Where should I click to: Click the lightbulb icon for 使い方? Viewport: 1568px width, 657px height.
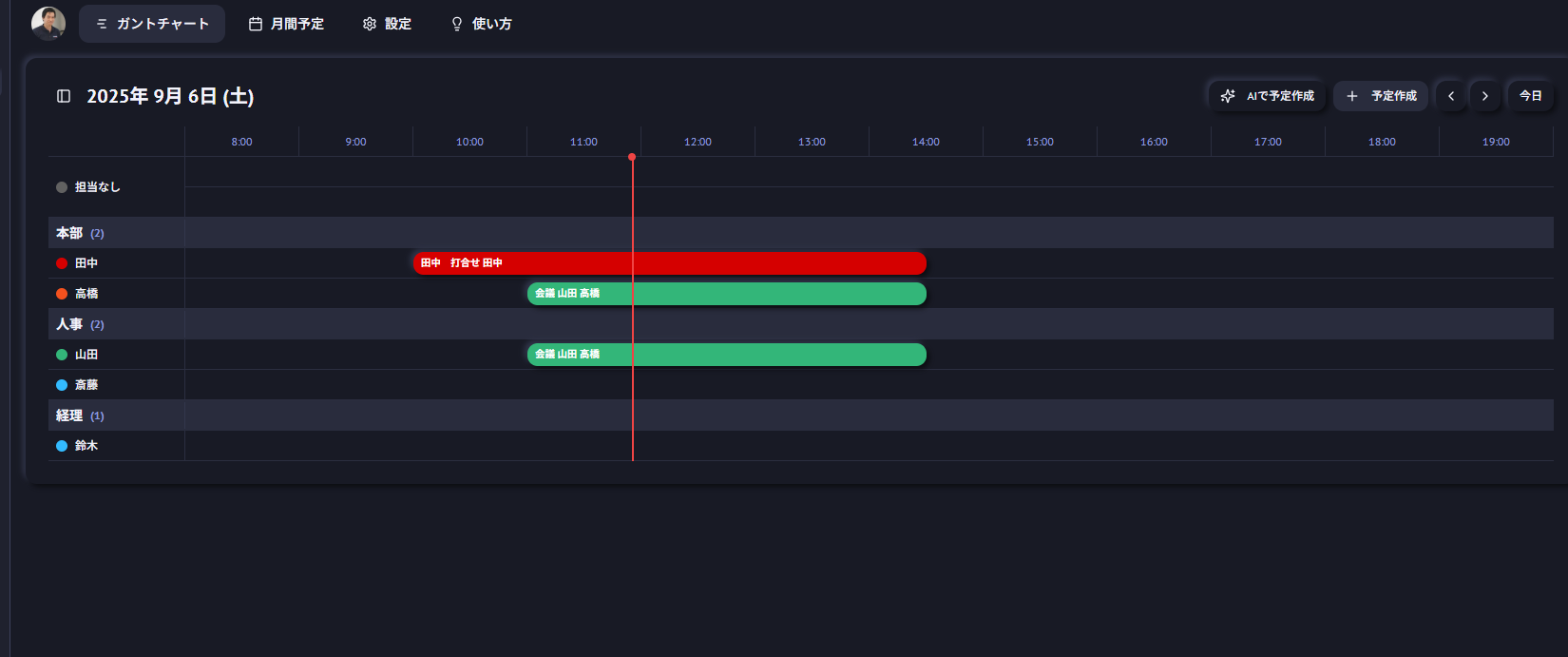(x=457, y=24)
